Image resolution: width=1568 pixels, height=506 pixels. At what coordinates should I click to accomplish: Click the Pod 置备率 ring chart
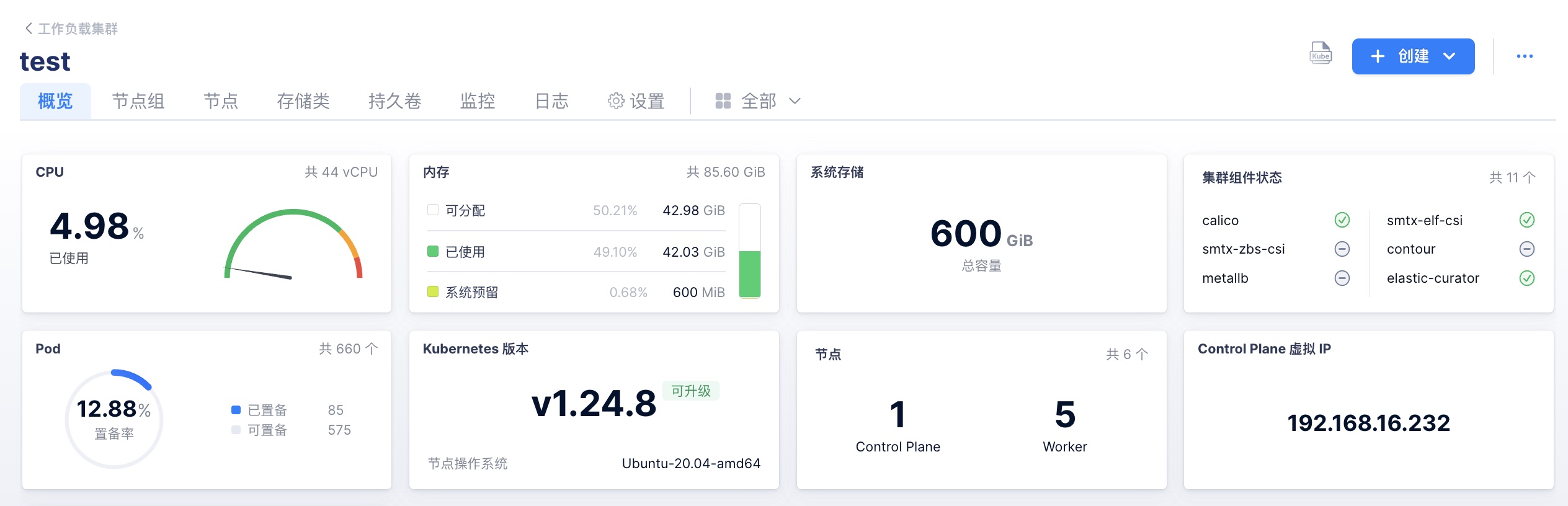114,419
